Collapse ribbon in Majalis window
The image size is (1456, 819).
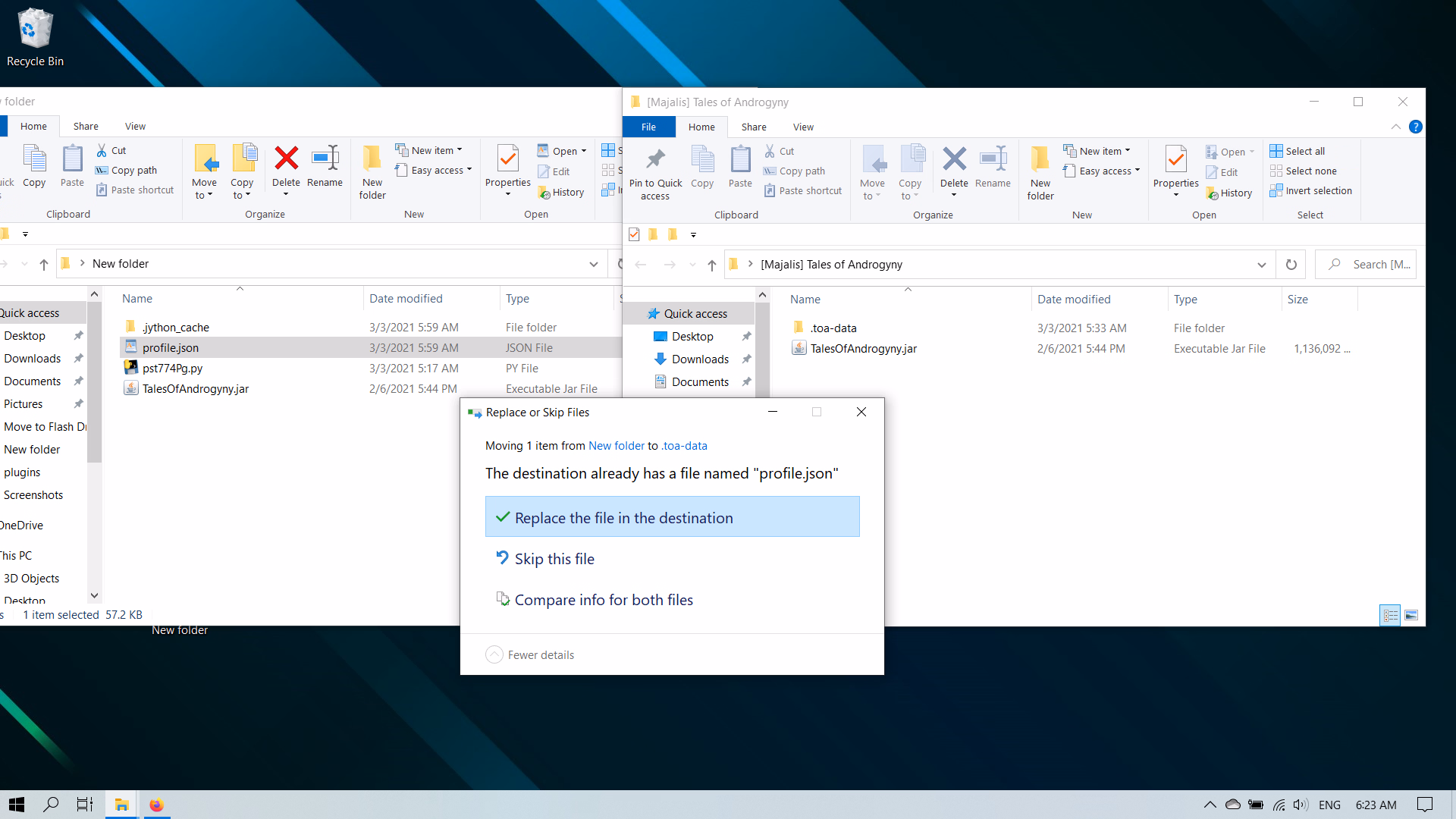[x=1396, y=127]
